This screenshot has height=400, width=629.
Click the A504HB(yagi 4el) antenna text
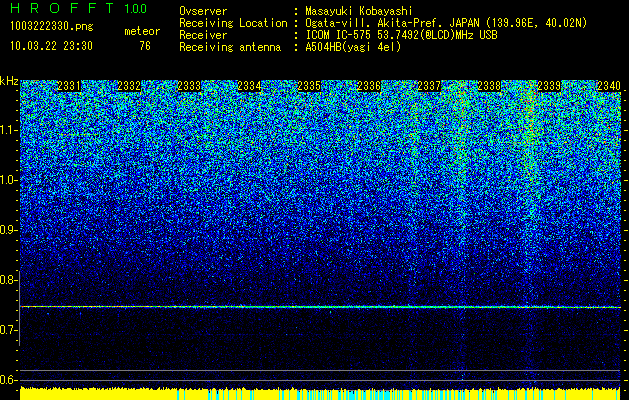[353, 47]
